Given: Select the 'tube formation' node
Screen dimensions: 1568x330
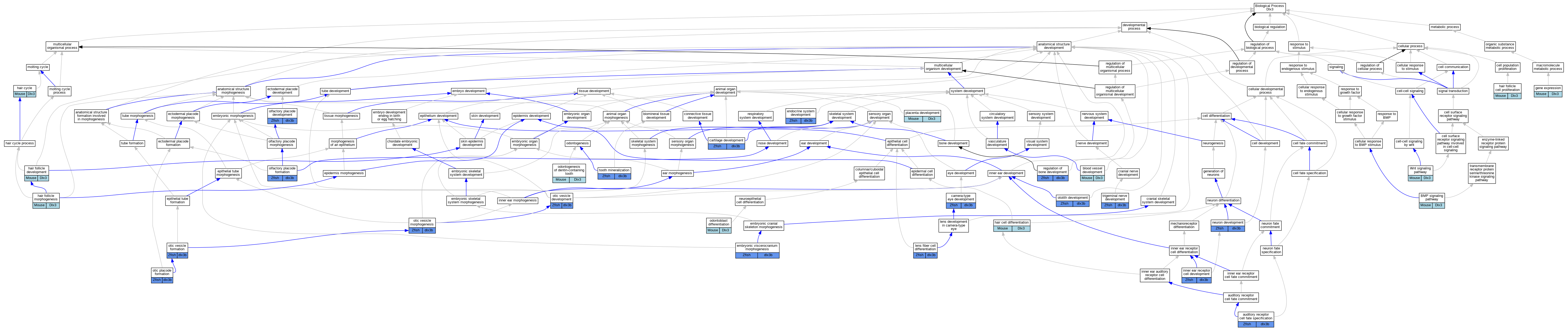Looking at the screenshot, I should 132,143.
